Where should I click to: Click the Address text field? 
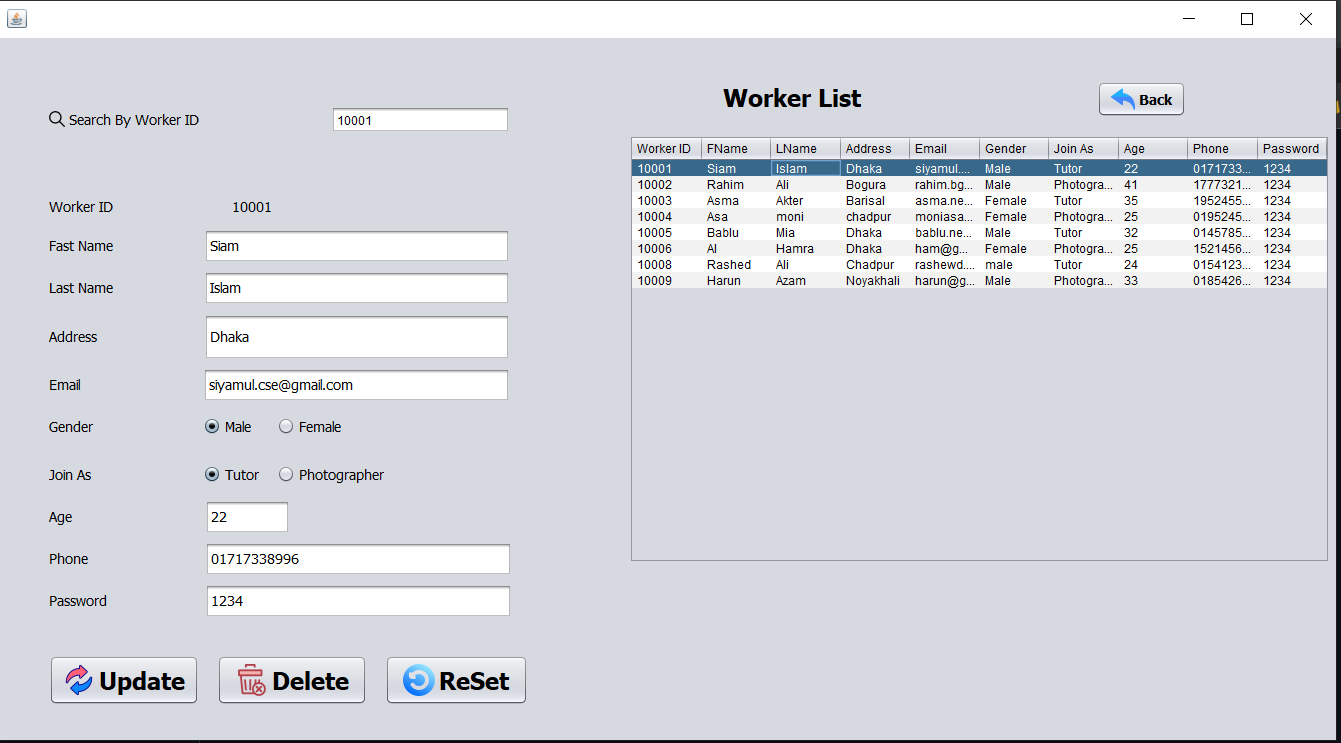pyautogui.click(x=357, y=337)
